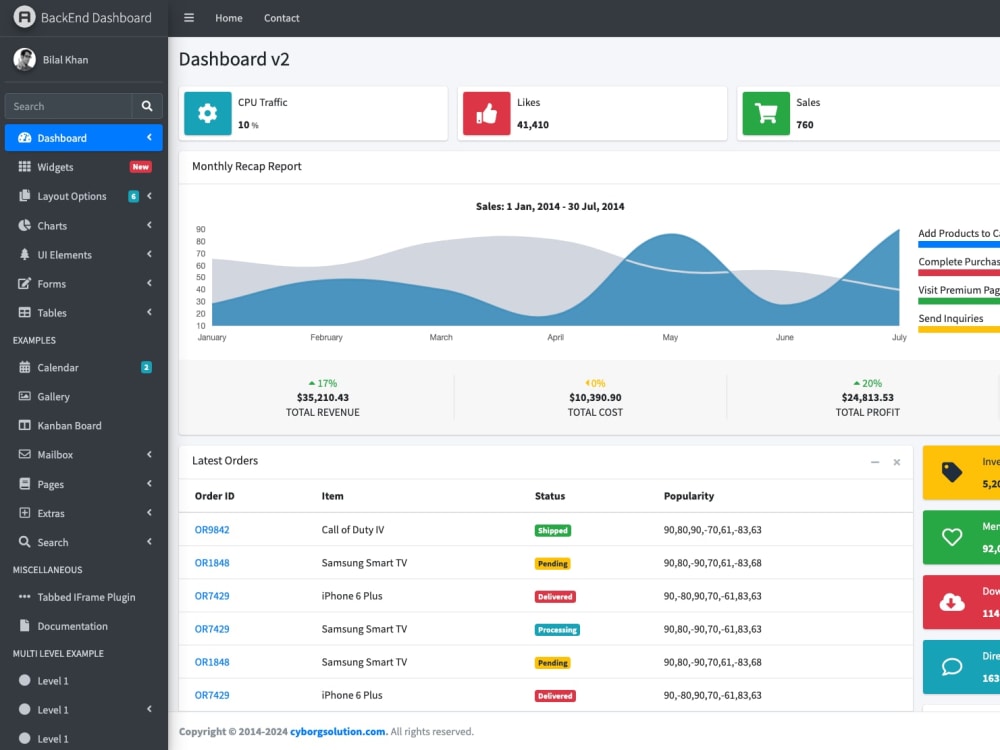Image resolution: width=1000 pixels, height=750 pixels.
Task: Expand the Tables submenu chevron
Action: pyautogui.click(x=149, y=312)
